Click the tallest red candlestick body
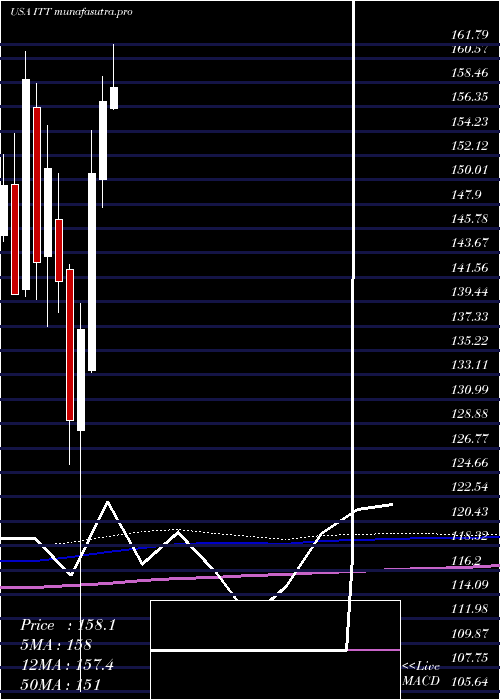The image size is (500, 700). click(x=37, y=185)
